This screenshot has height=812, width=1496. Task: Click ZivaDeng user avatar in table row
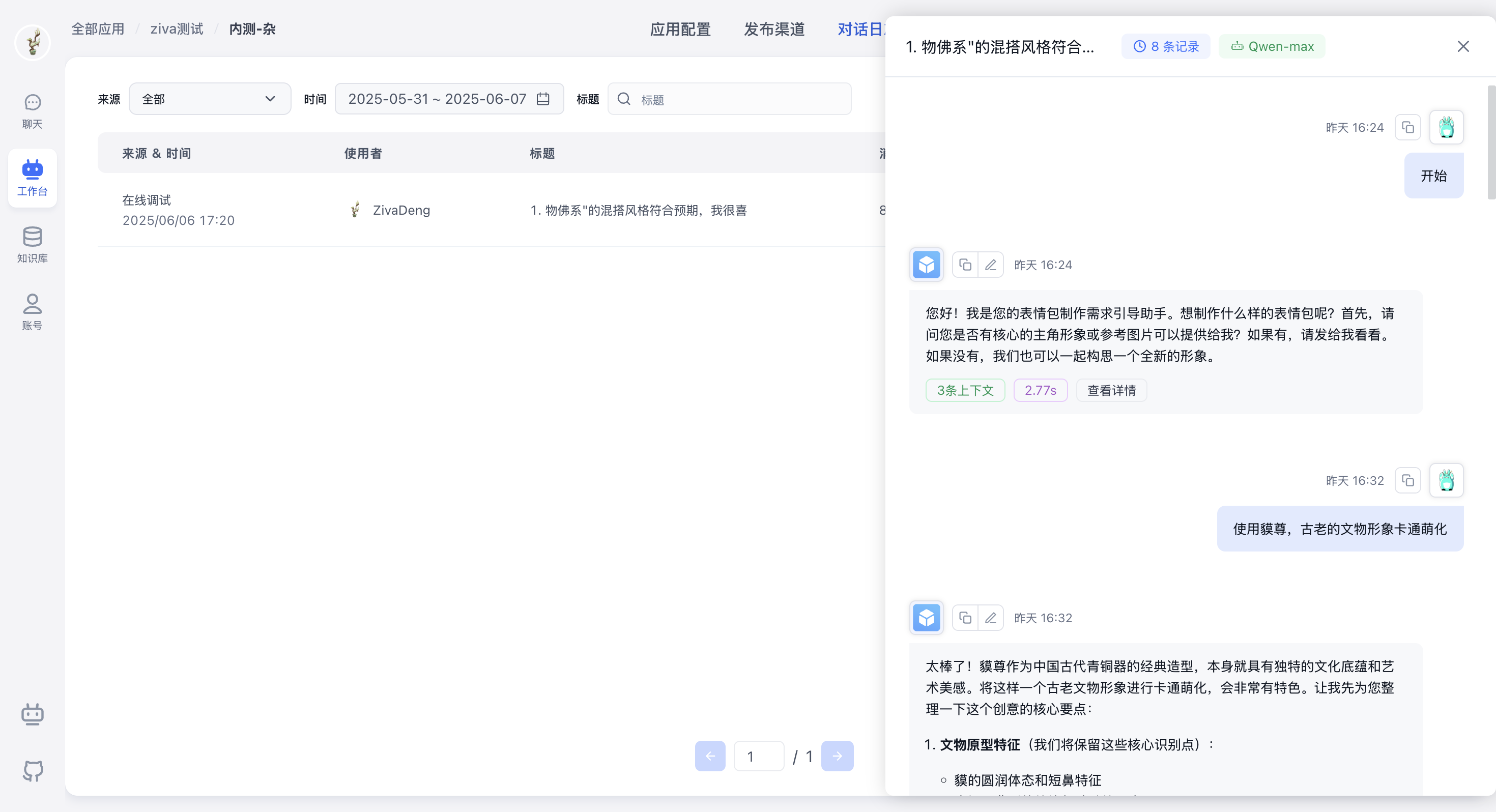[x=355, y=210]
